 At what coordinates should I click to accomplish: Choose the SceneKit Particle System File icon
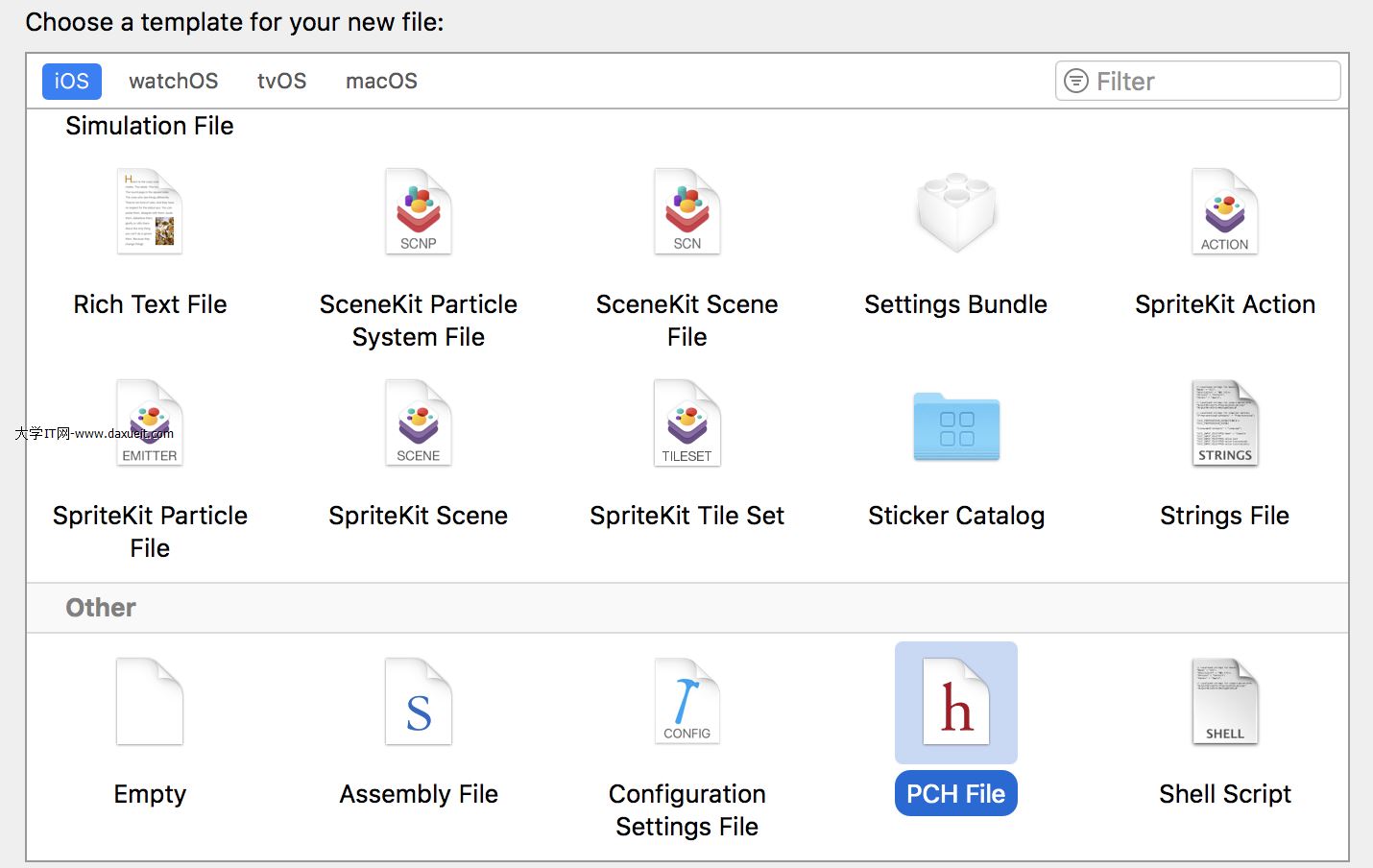tap(419, 212)
